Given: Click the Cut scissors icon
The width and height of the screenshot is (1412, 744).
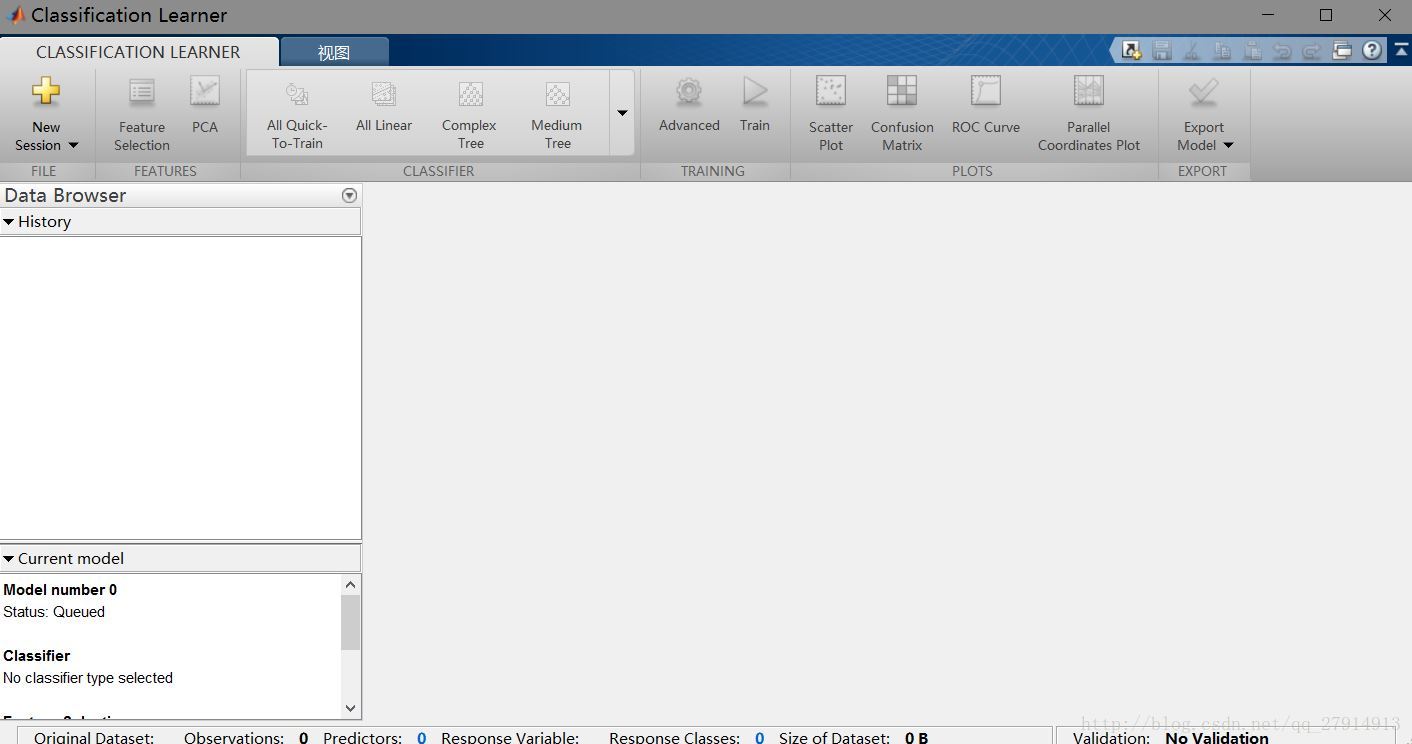Looking at the screenshot, I should (x=1192, y=50).
